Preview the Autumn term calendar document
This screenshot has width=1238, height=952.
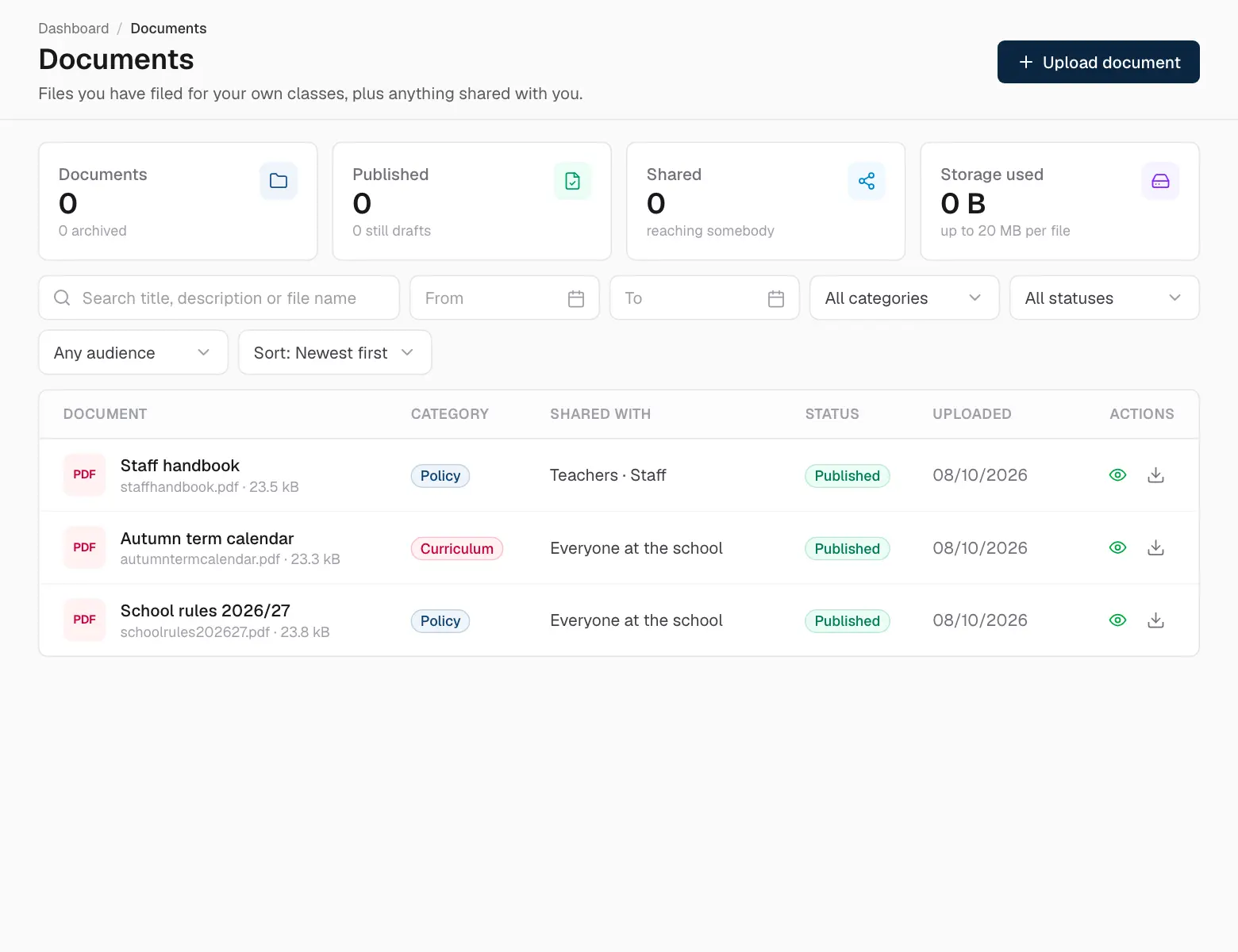click(x=1117, y=547)
